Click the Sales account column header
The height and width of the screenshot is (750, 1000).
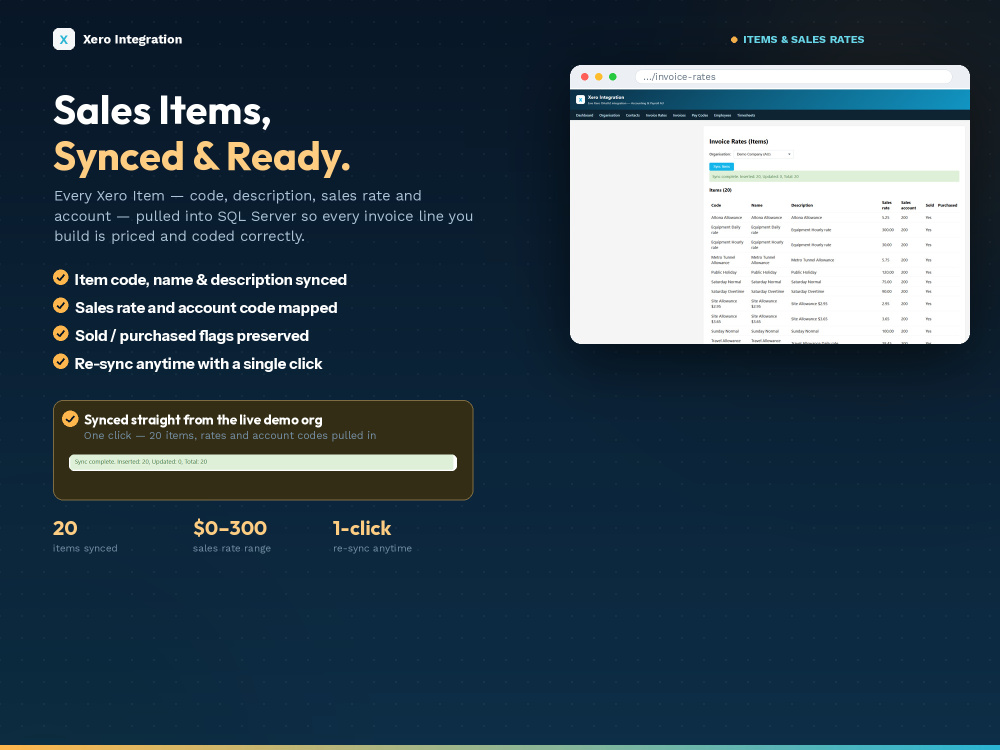[908, 205]
